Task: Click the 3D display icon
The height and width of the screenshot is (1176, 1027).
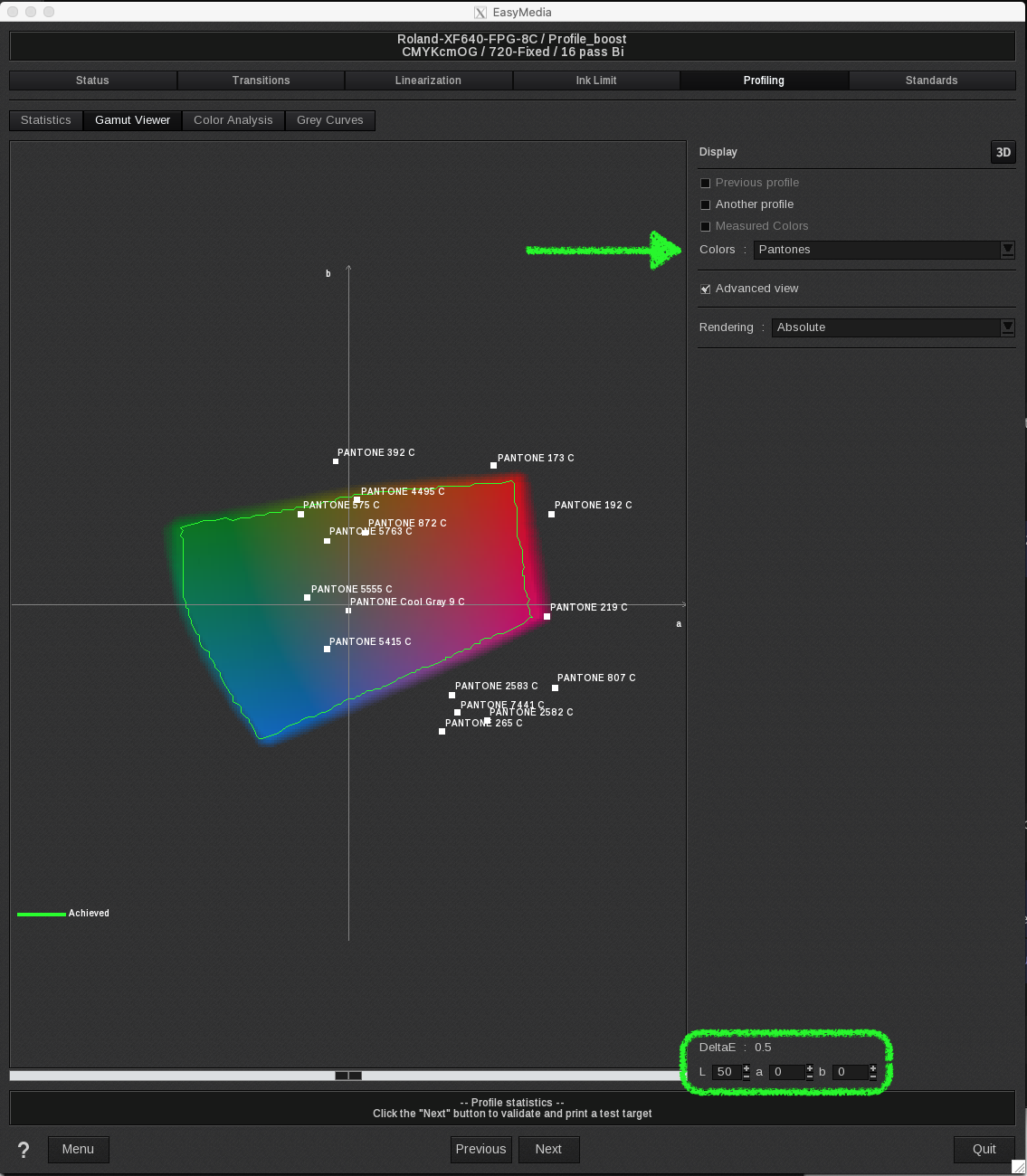Action: (x=1003, y=152)
